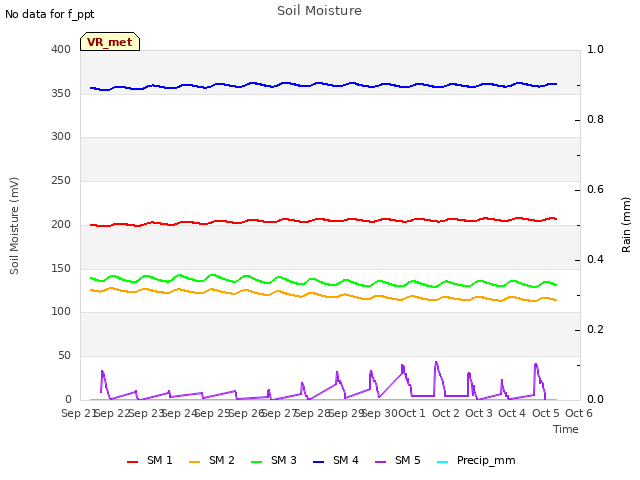Click the 0.8 rain axis tick label
The width and height of the screenshot is (640, 480).
[x=595, y=120]
